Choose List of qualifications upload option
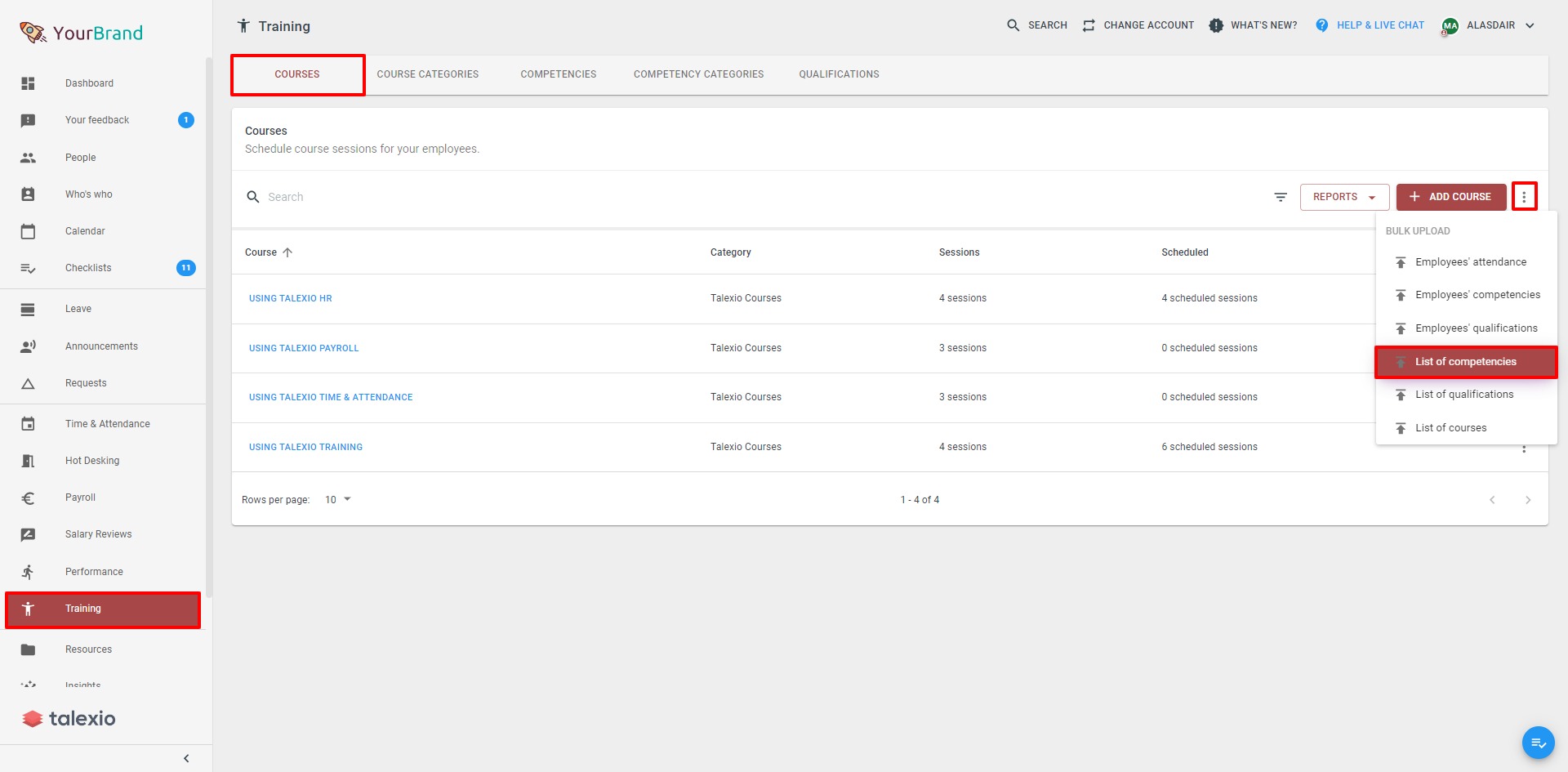This screenshot has height=772, width=1568. [1467, 395]
